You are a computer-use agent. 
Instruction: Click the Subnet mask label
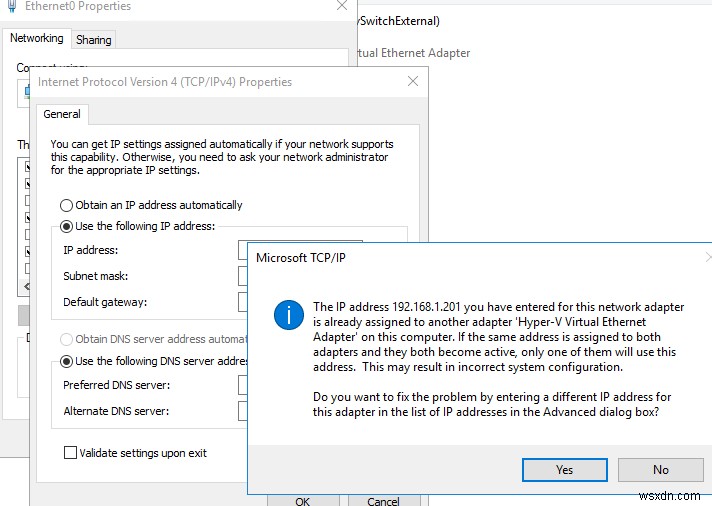click(x=95, y=276)
